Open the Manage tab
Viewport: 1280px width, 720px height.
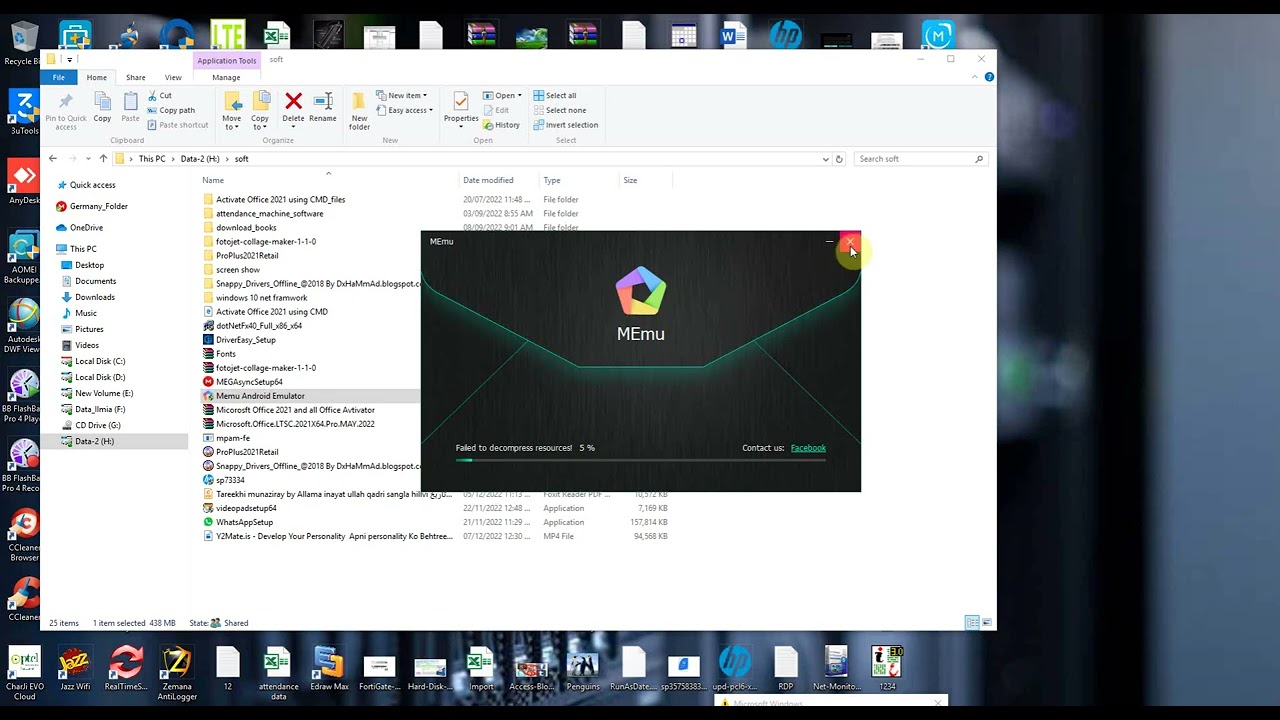point(226,77)
